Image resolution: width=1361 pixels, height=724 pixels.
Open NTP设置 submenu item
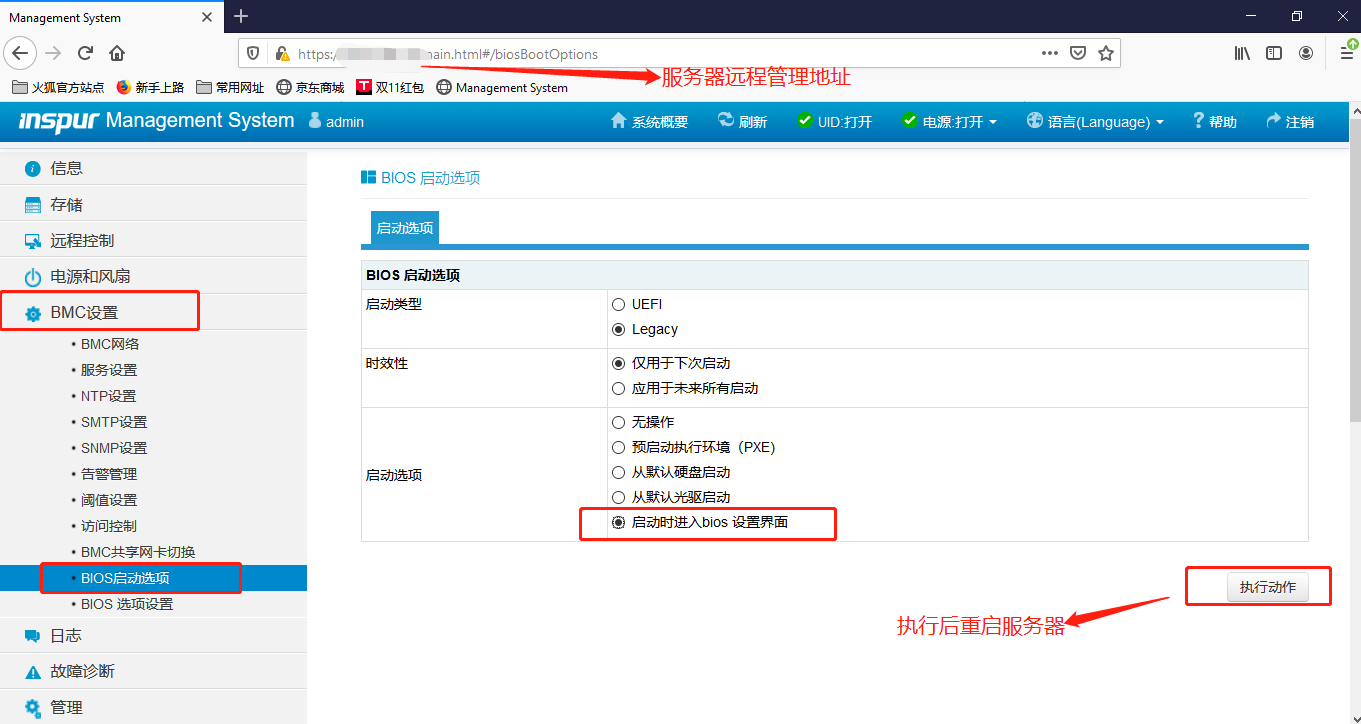[108, 396]
